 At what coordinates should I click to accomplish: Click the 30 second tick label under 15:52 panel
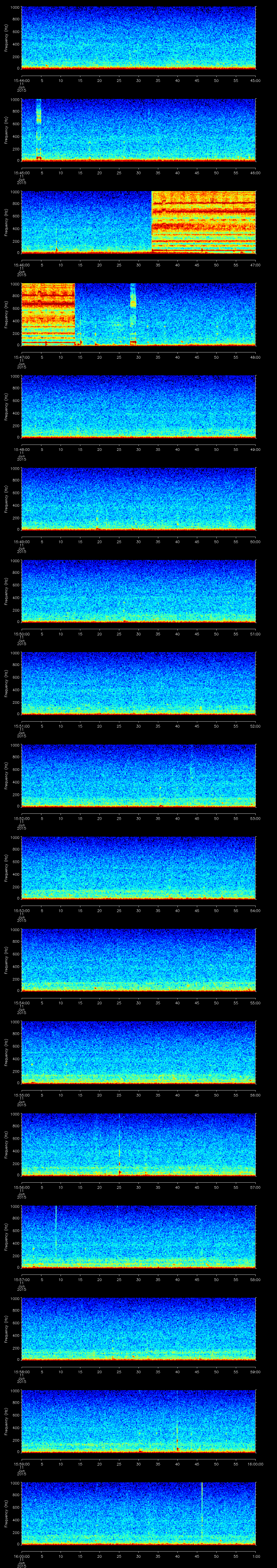coord(138,819)
